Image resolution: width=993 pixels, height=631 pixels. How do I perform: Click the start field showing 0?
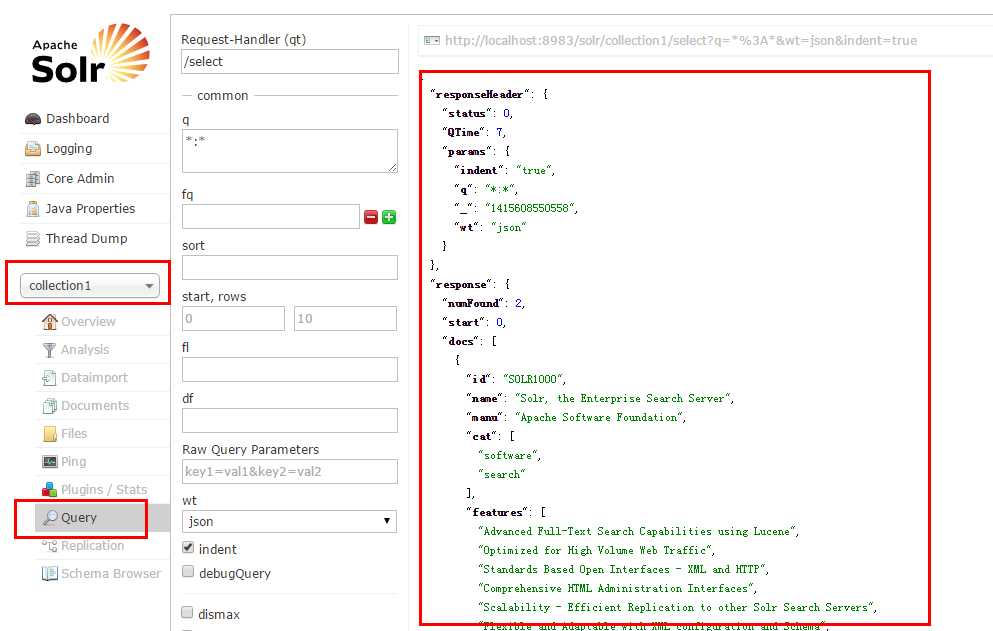click(233, 319)
